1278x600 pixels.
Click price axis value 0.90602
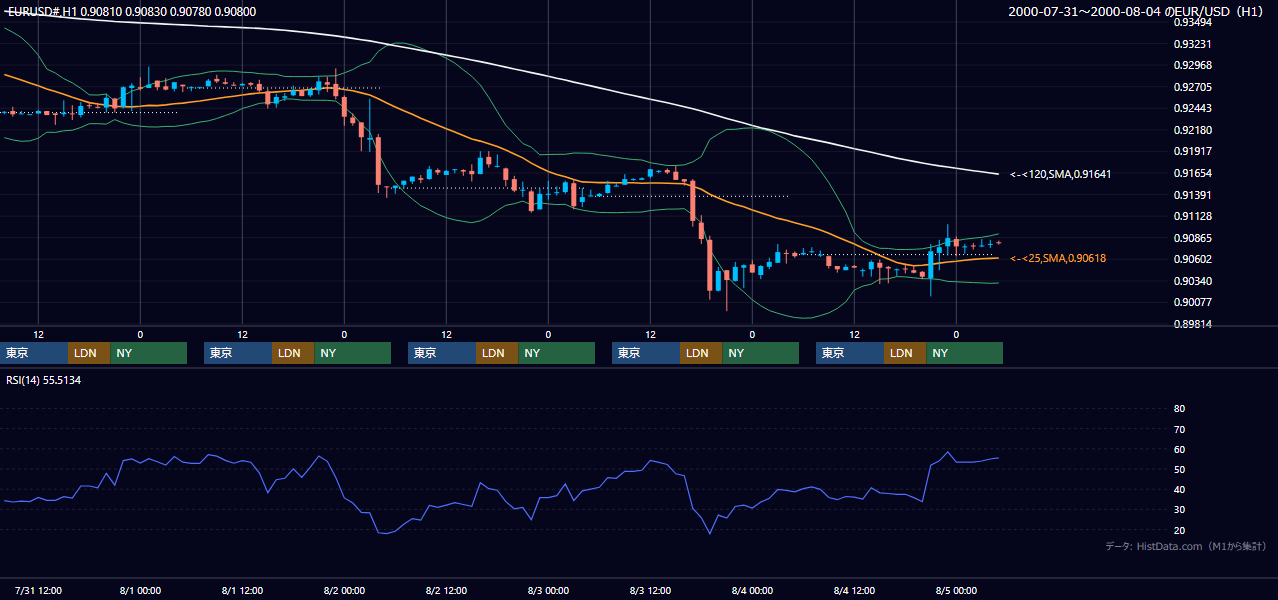click(1191, 259)
